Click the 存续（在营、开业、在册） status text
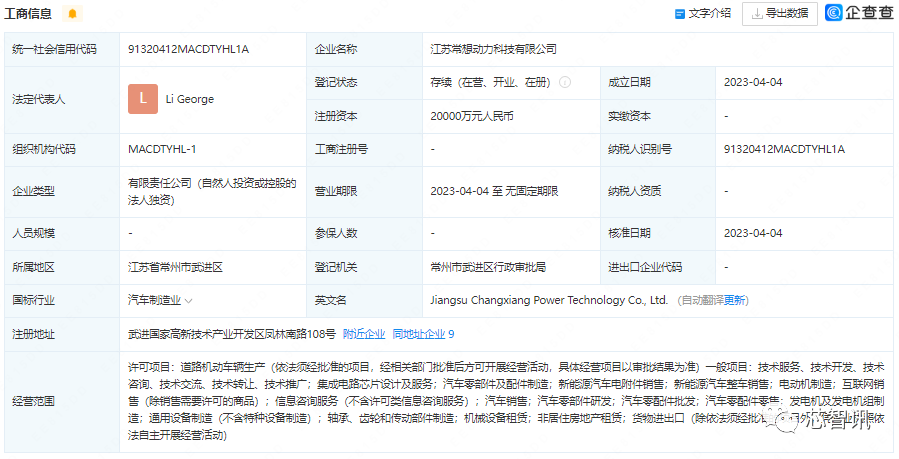The width and height of the screenshot is (899, 459). click(x=491, y=83)
